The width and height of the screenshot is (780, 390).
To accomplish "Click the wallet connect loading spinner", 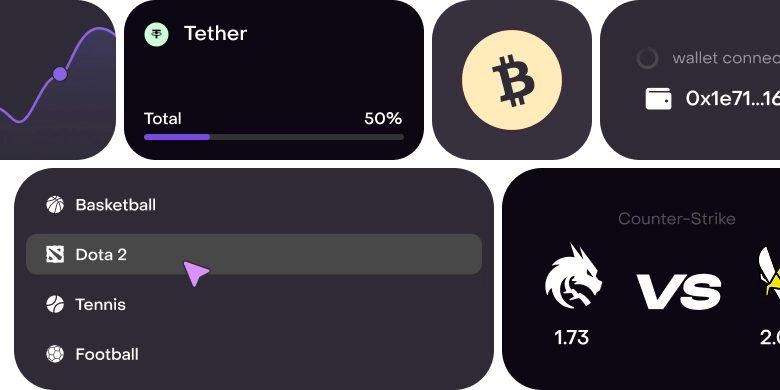I will click(648, 58).
